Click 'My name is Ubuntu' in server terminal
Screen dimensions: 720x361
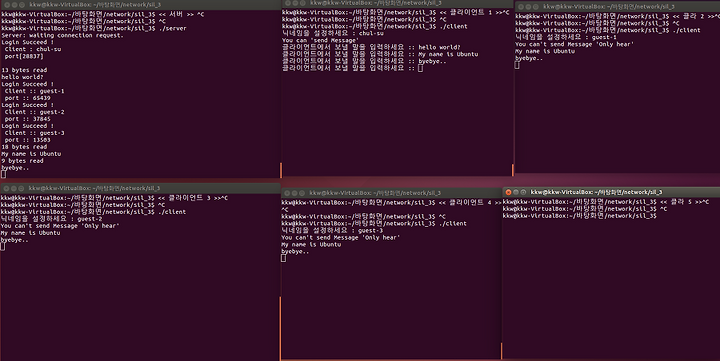pos(31,154)
